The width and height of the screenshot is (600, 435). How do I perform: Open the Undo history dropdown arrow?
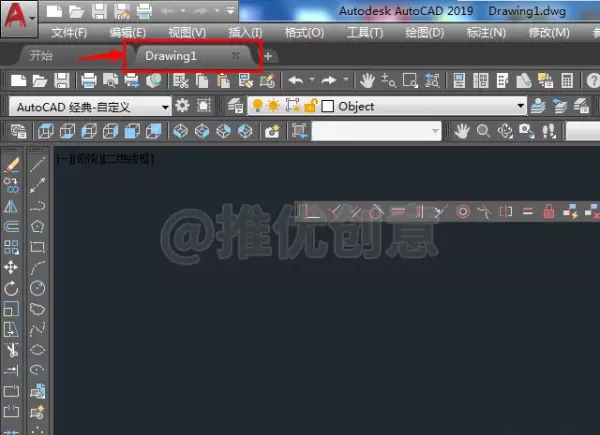pos(312,80)
